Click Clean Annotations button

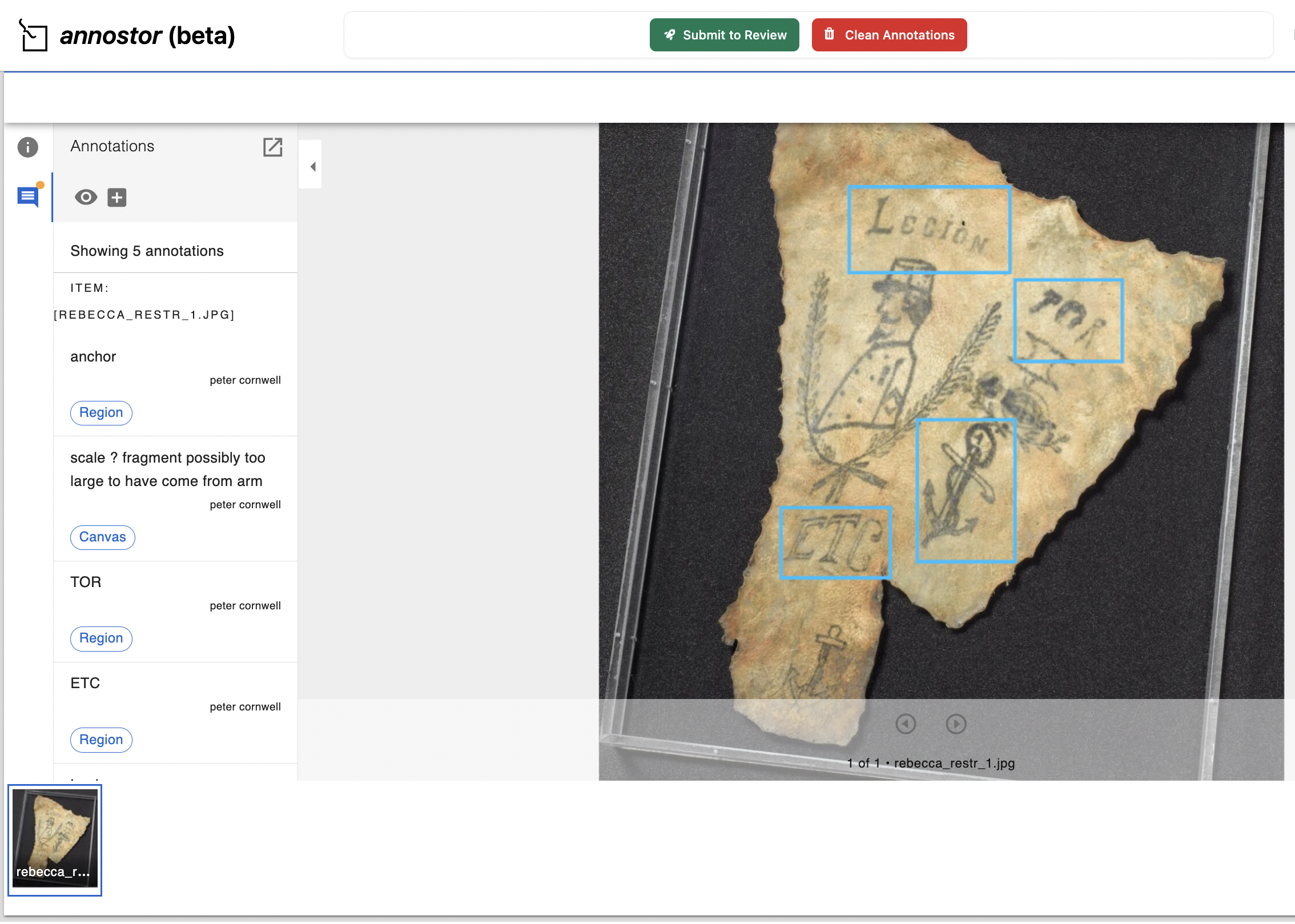coord(889,35)
